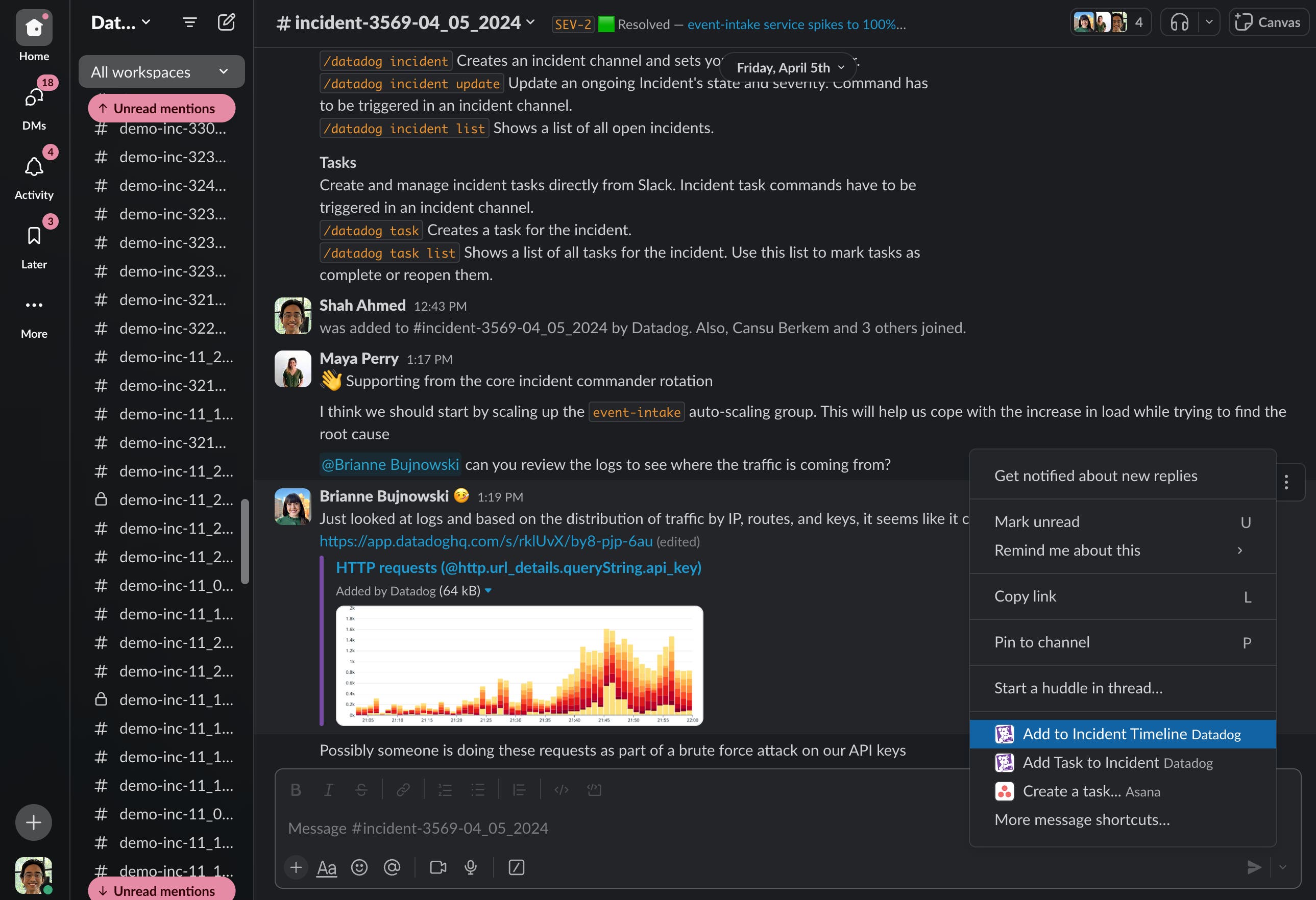Select Pin to channel from the menu

point(1041,642)
